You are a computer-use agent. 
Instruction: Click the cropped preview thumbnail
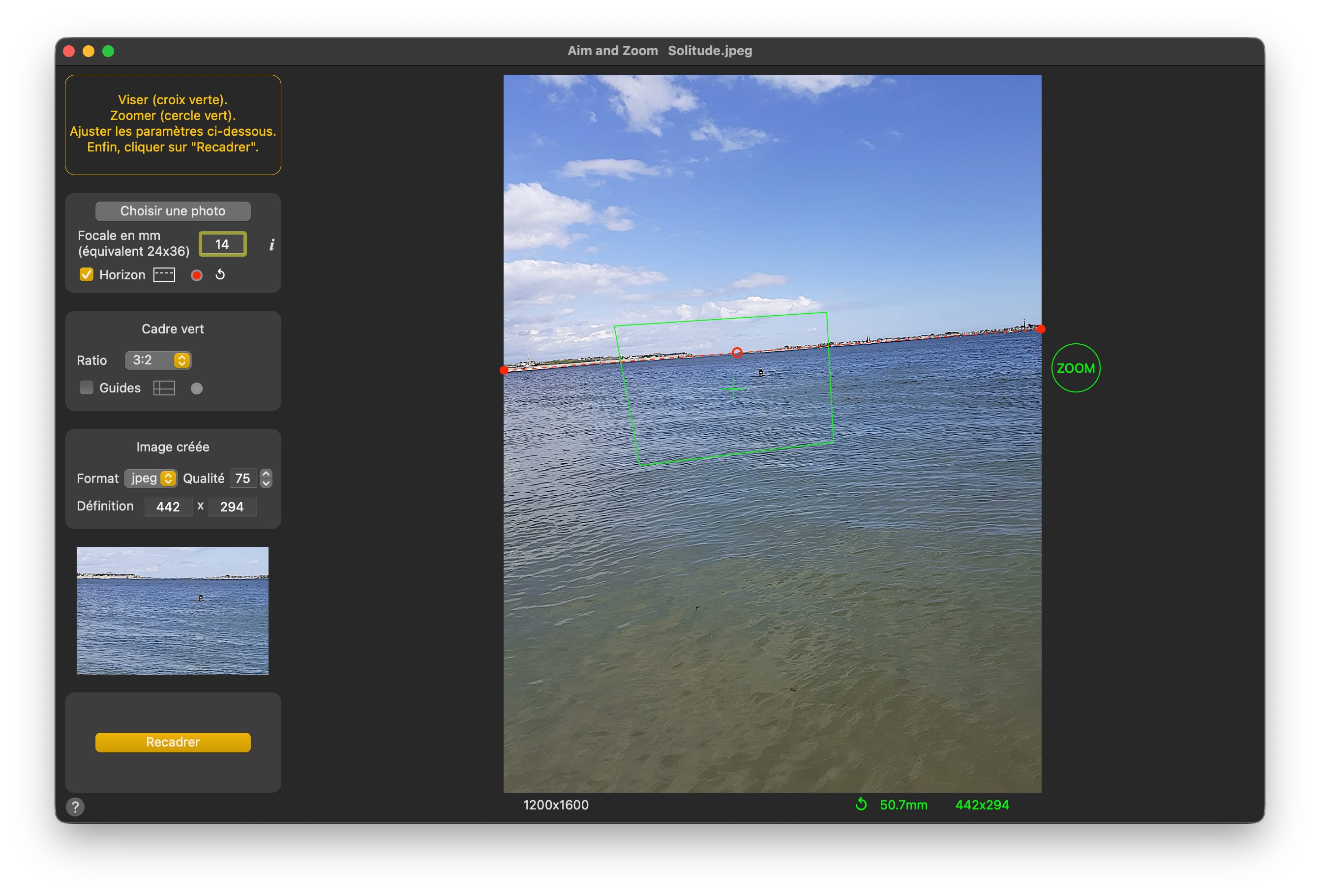click(x=173, y=610)
